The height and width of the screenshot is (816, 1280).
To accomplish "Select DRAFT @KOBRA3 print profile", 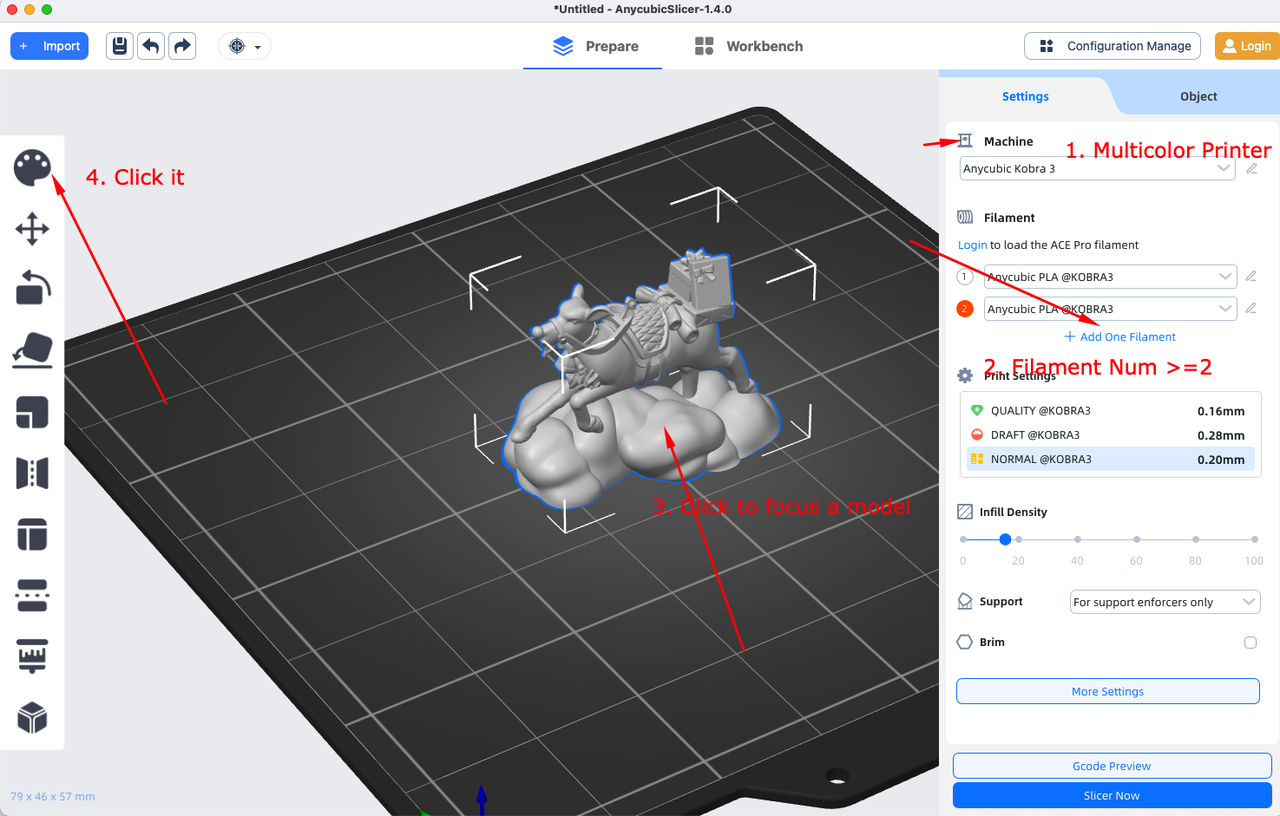I will [x=1108, y=435].
